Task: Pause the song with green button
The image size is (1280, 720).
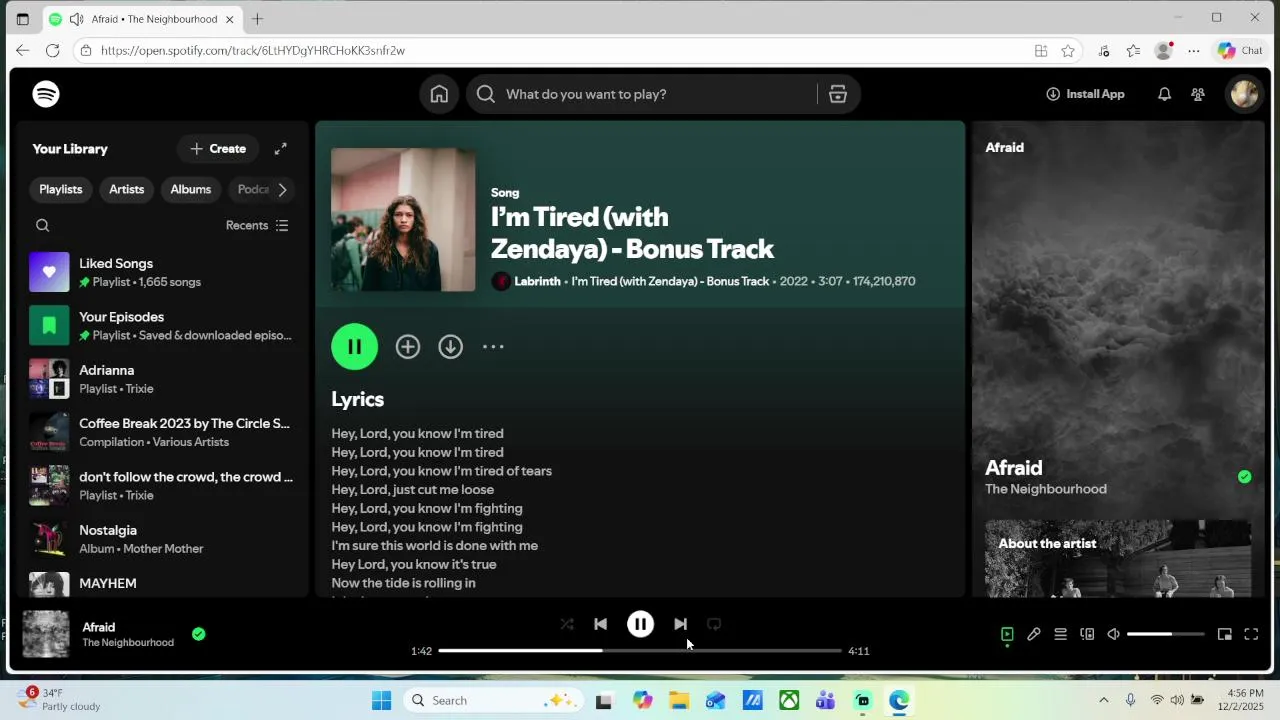Action: [x=355, y=347]
